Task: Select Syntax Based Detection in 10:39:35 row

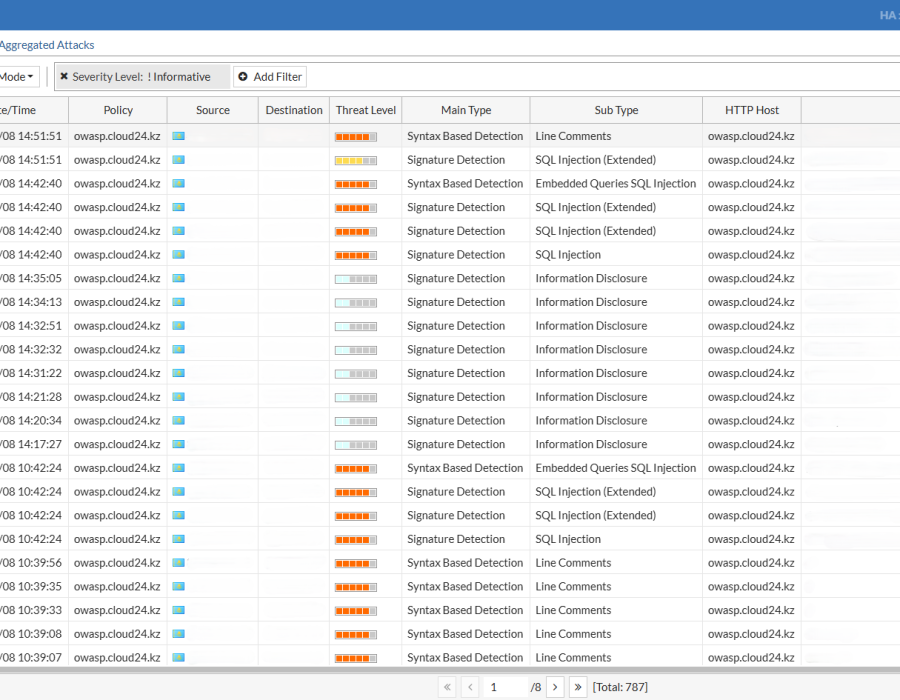Action: [465, 586]
